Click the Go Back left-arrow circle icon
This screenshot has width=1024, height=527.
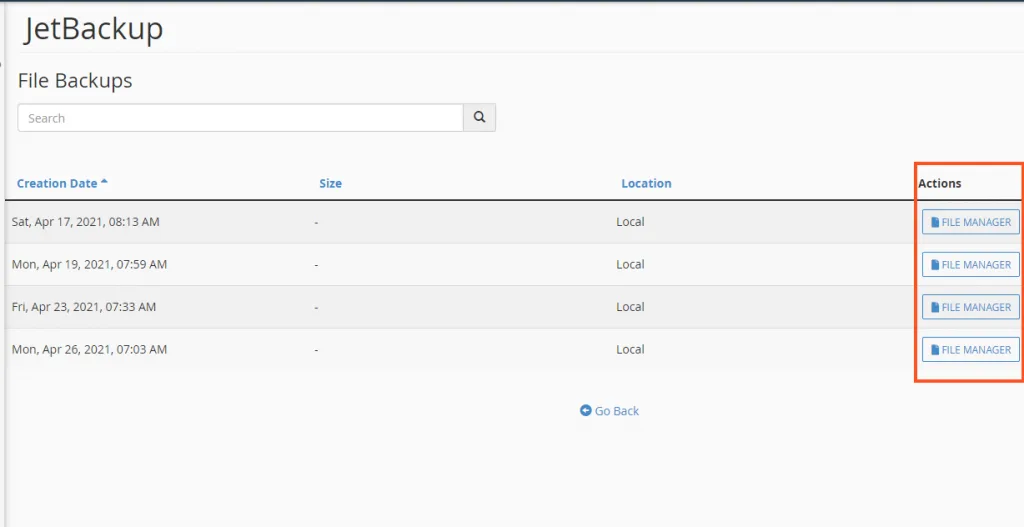586,411
